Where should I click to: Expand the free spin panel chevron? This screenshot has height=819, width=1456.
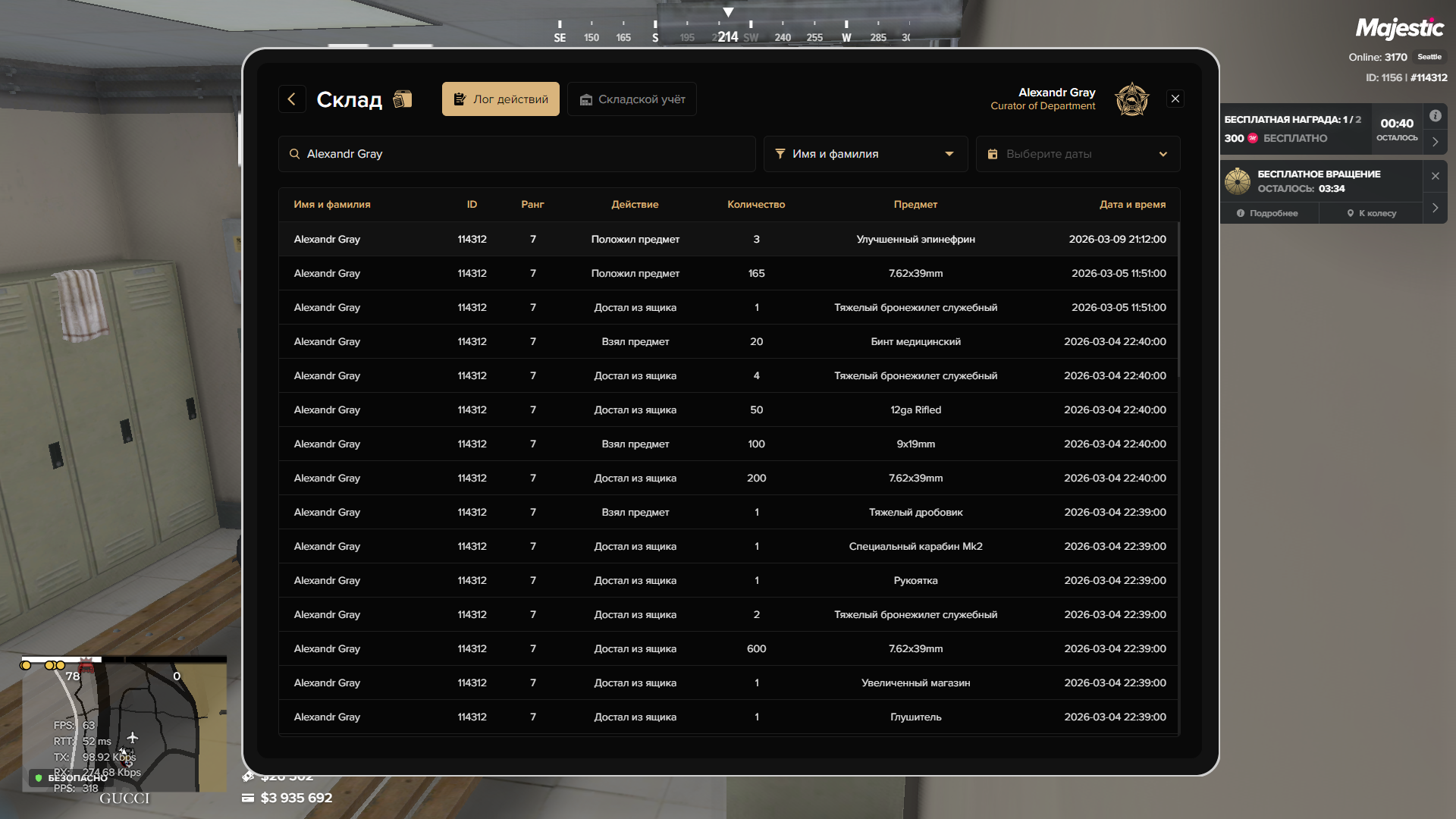pos(1435,208)
